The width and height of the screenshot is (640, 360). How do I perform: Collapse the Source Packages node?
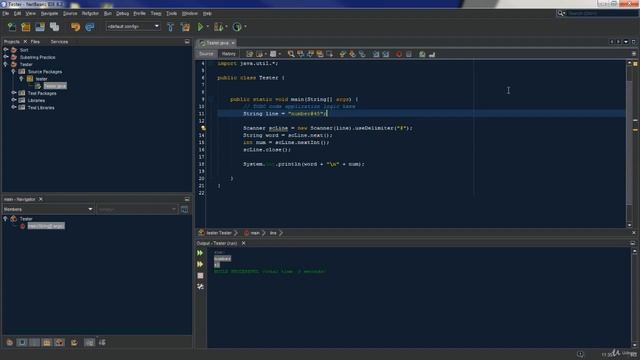(13, 71)
